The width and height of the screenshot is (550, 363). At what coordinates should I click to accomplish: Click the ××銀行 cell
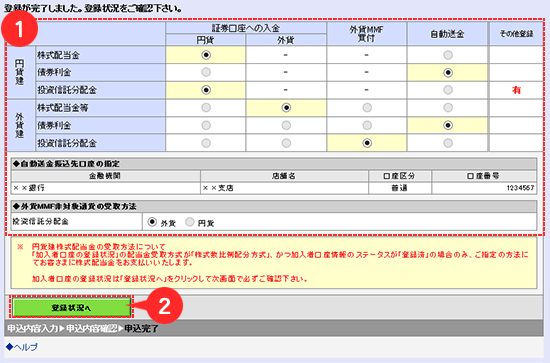[106, 188]
